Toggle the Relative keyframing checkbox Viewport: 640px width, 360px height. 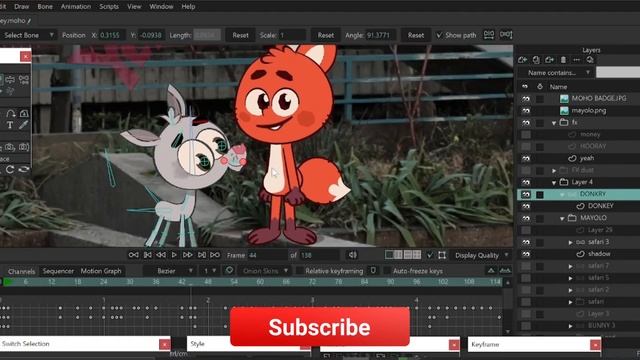299,271
